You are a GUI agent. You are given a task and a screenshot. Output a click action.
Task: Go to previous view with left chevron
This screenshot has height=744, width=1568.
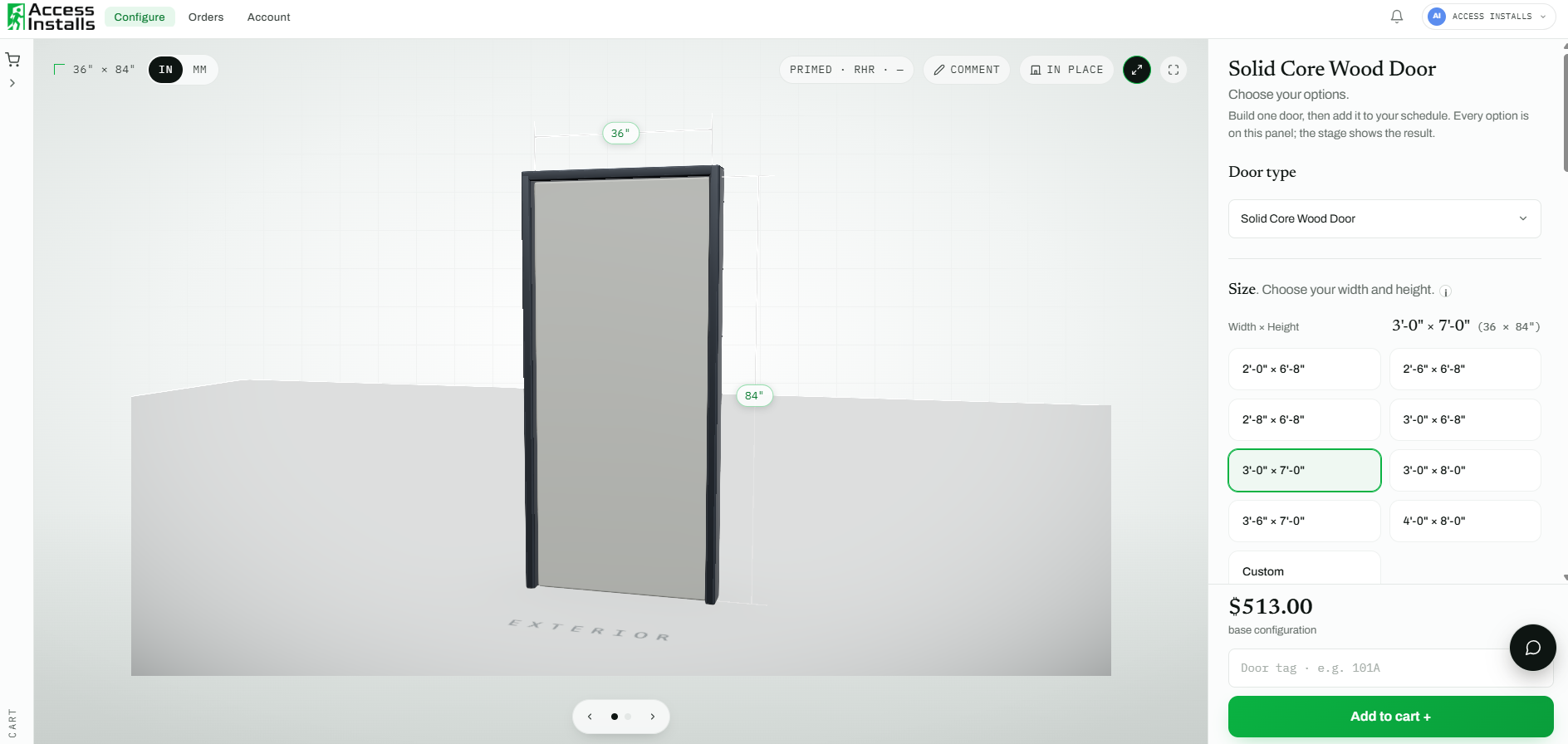coord(590,717)
